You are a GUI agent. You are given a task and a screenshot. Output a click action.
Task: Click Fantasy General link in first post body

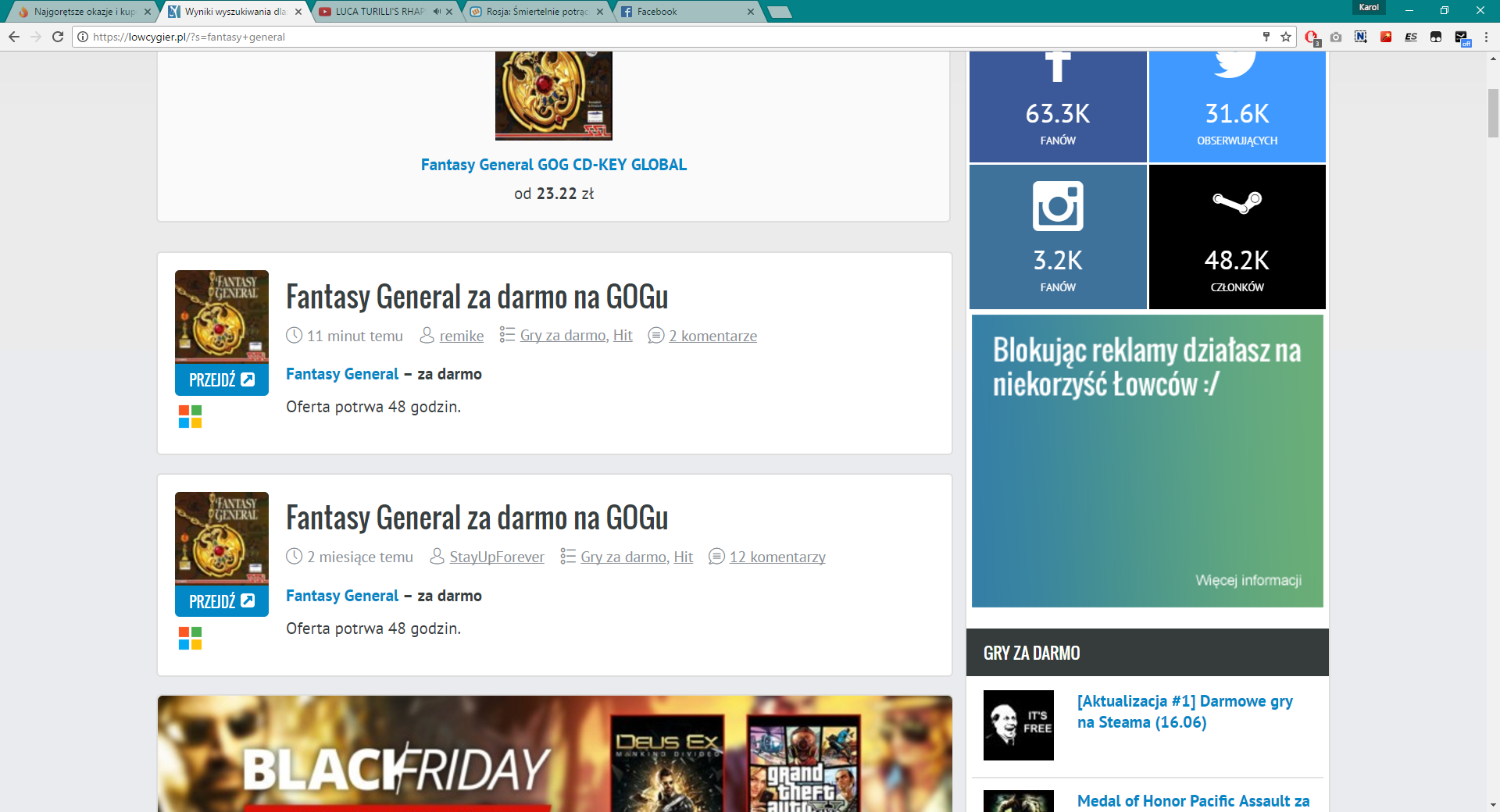coord(342,374)
